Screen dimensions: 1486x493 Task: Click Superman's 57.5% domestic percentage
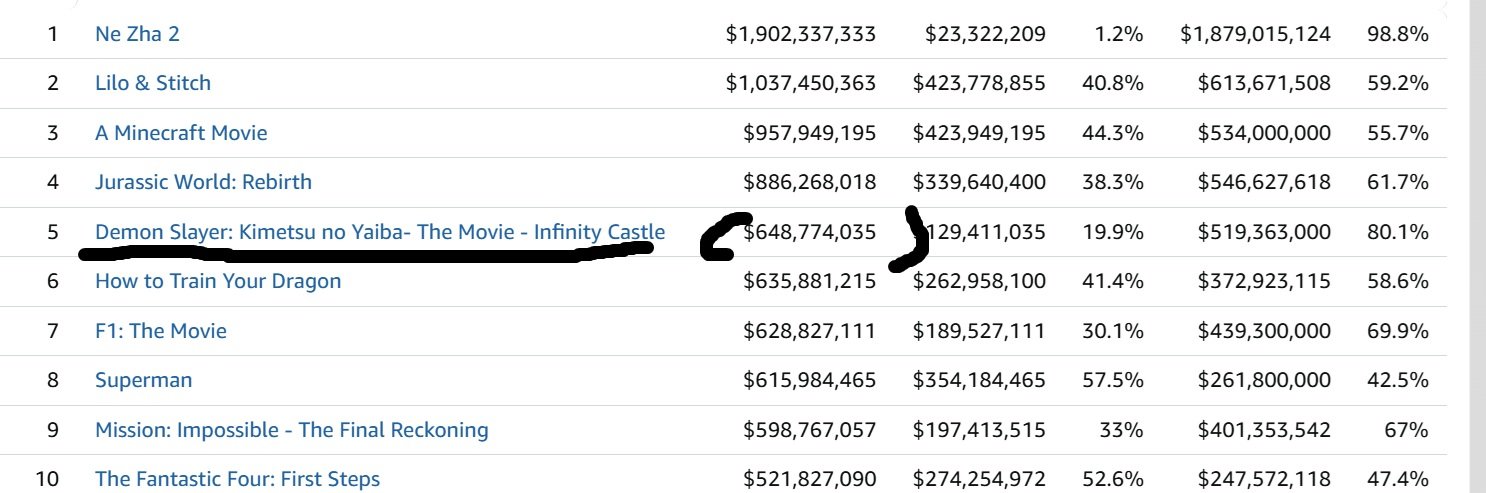tap(1112, 380)
